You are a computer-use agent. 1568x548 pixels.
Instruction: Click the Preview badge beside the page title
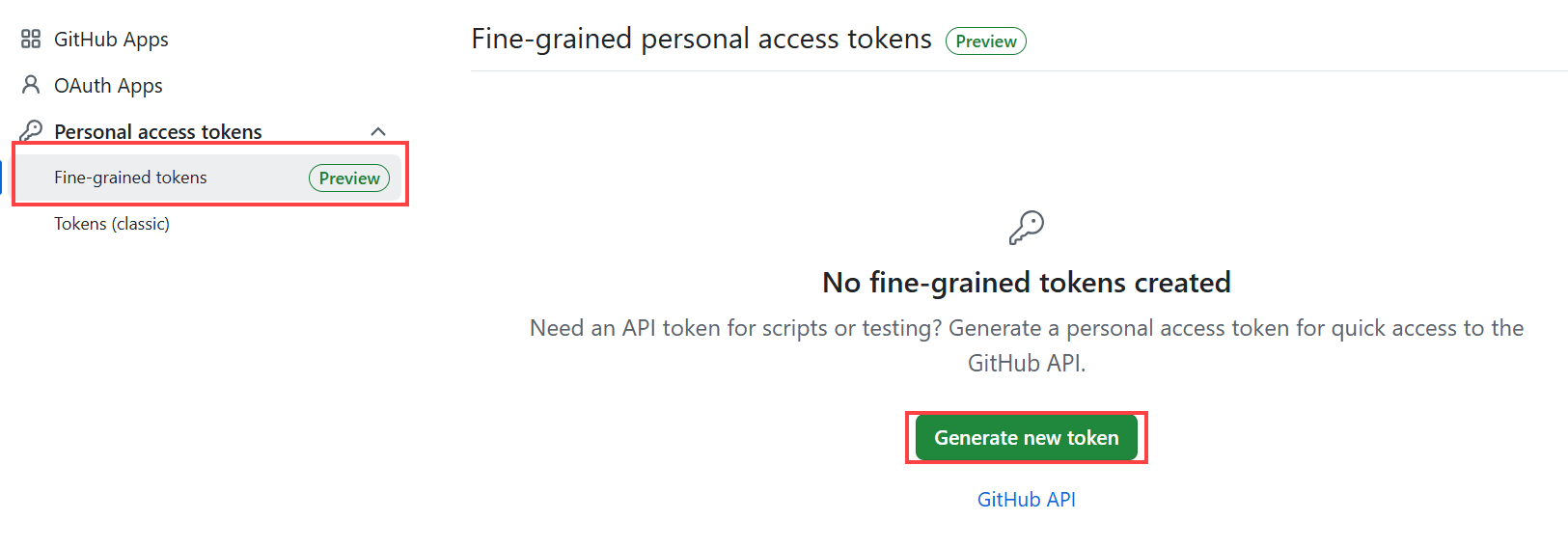click(x=985, y=41)
